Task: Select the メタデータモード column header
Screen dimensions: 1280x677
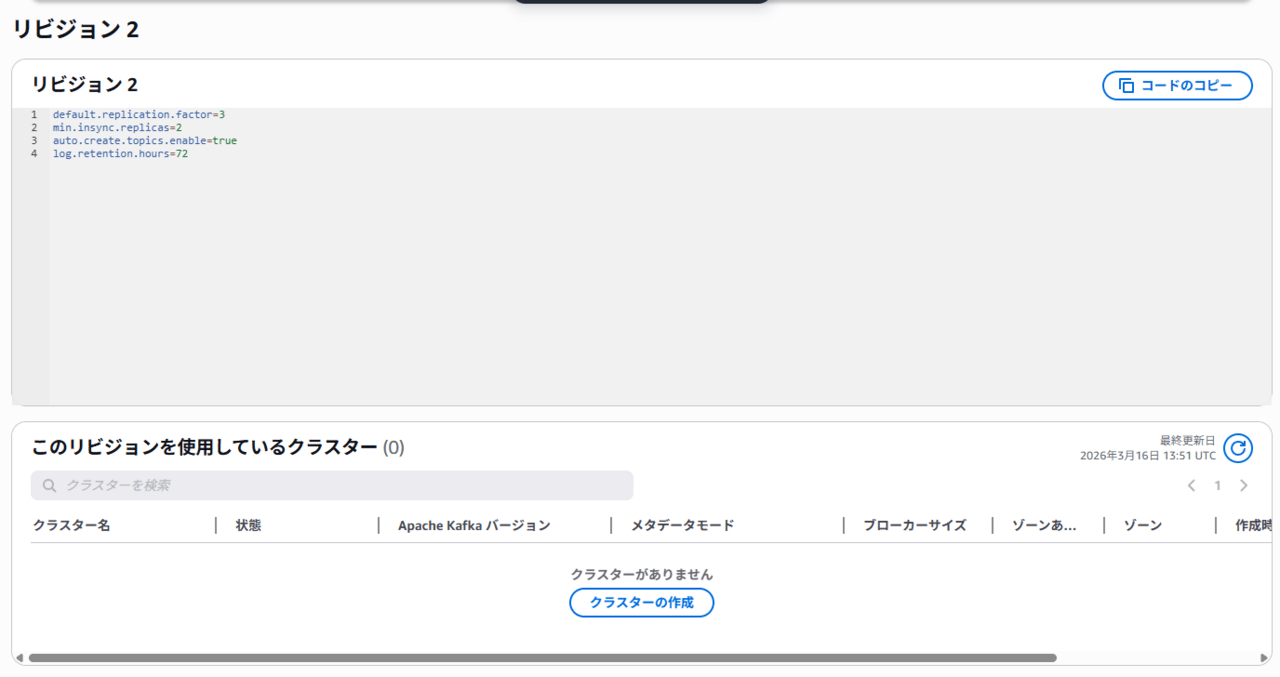Action: pos(682,526)
